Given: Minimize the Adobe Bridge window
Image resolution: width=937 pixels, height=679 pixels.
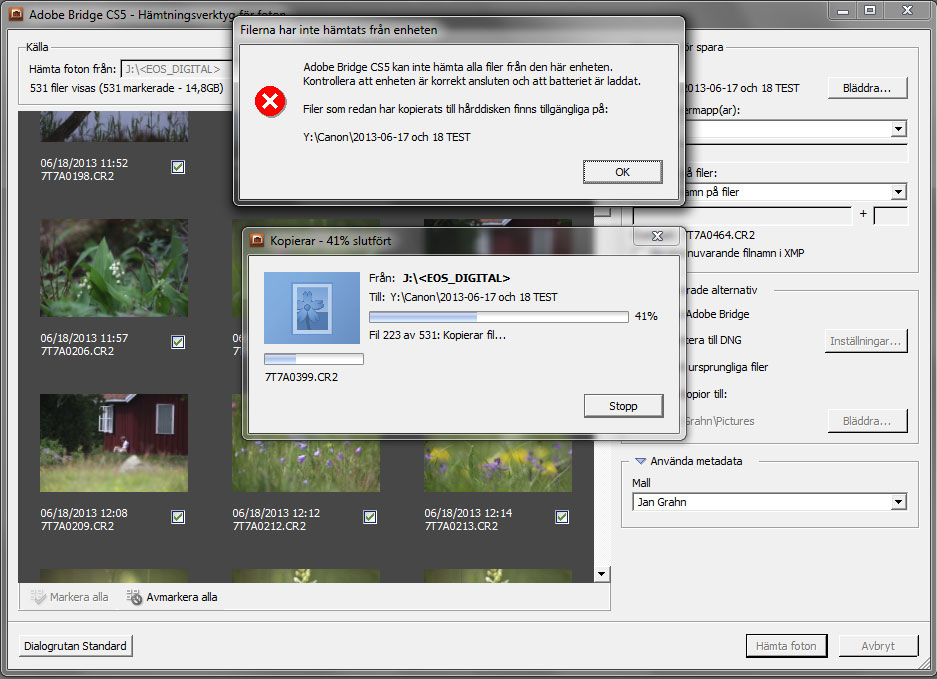Looking at the screenshot, I should point(843,10).
